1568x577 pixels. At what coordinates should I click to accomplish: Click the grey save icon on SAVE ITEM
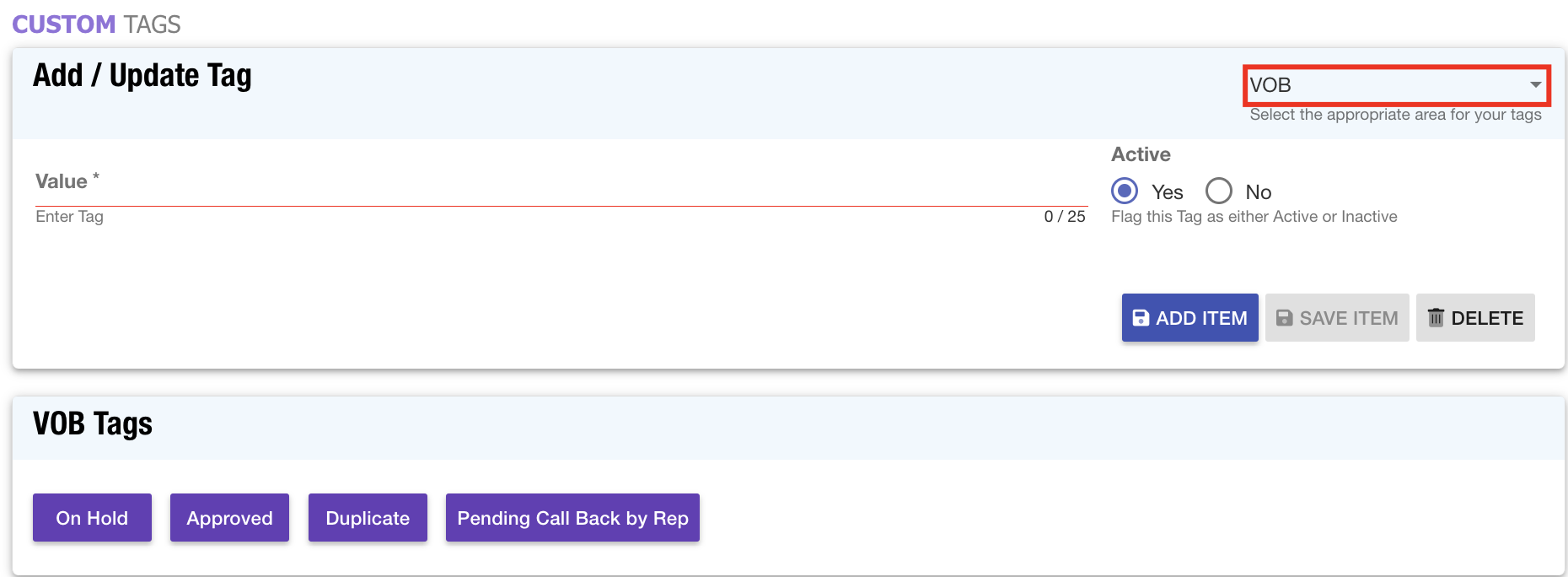[1284, 318]
